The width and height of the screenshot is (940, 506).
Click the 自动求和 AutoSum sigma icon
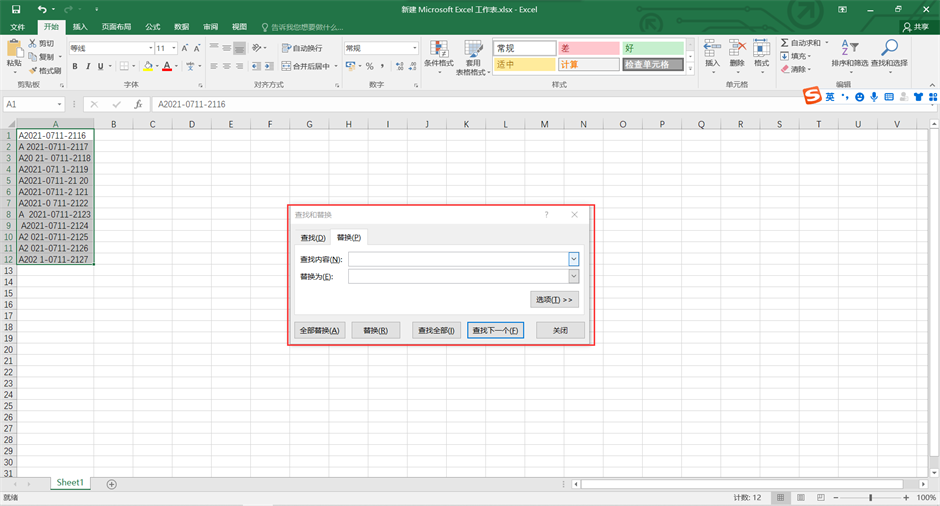[x=785, y=43]
